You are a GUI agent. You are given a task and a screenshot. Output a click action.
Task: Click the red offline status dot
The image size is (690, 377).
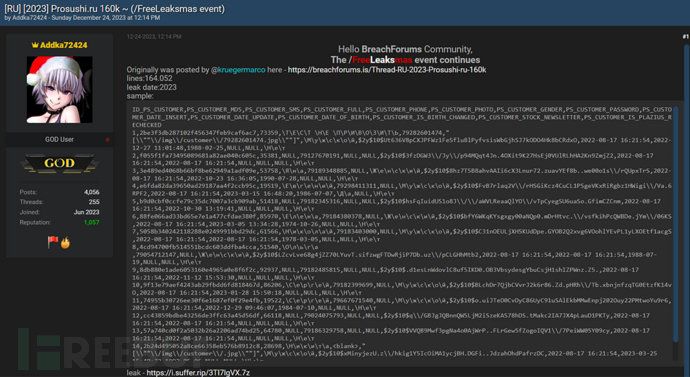(x=107, y=139)
